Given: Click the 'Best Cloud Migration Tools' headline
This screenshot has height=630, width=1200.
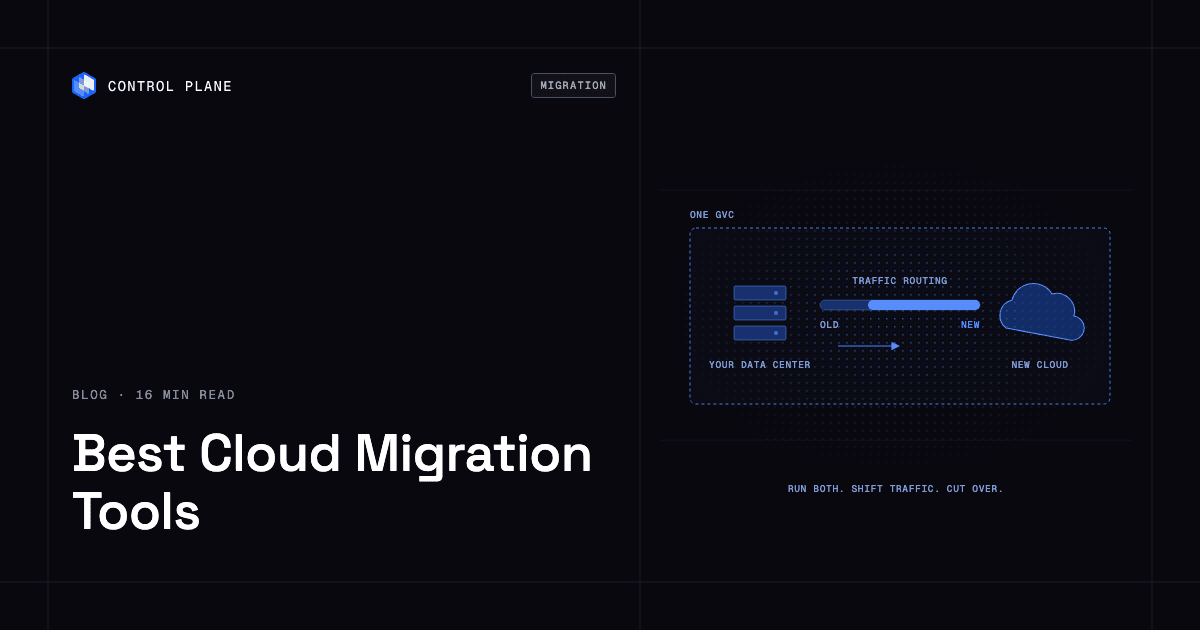Looking at the screenshot, I should 332,482.
